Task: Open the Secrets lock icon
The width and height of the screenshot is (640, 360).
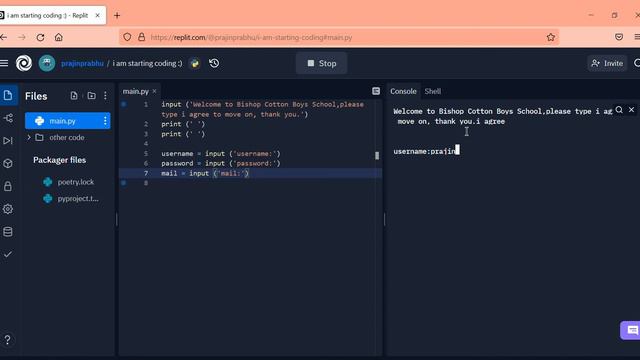Action: tap(8, 187)
